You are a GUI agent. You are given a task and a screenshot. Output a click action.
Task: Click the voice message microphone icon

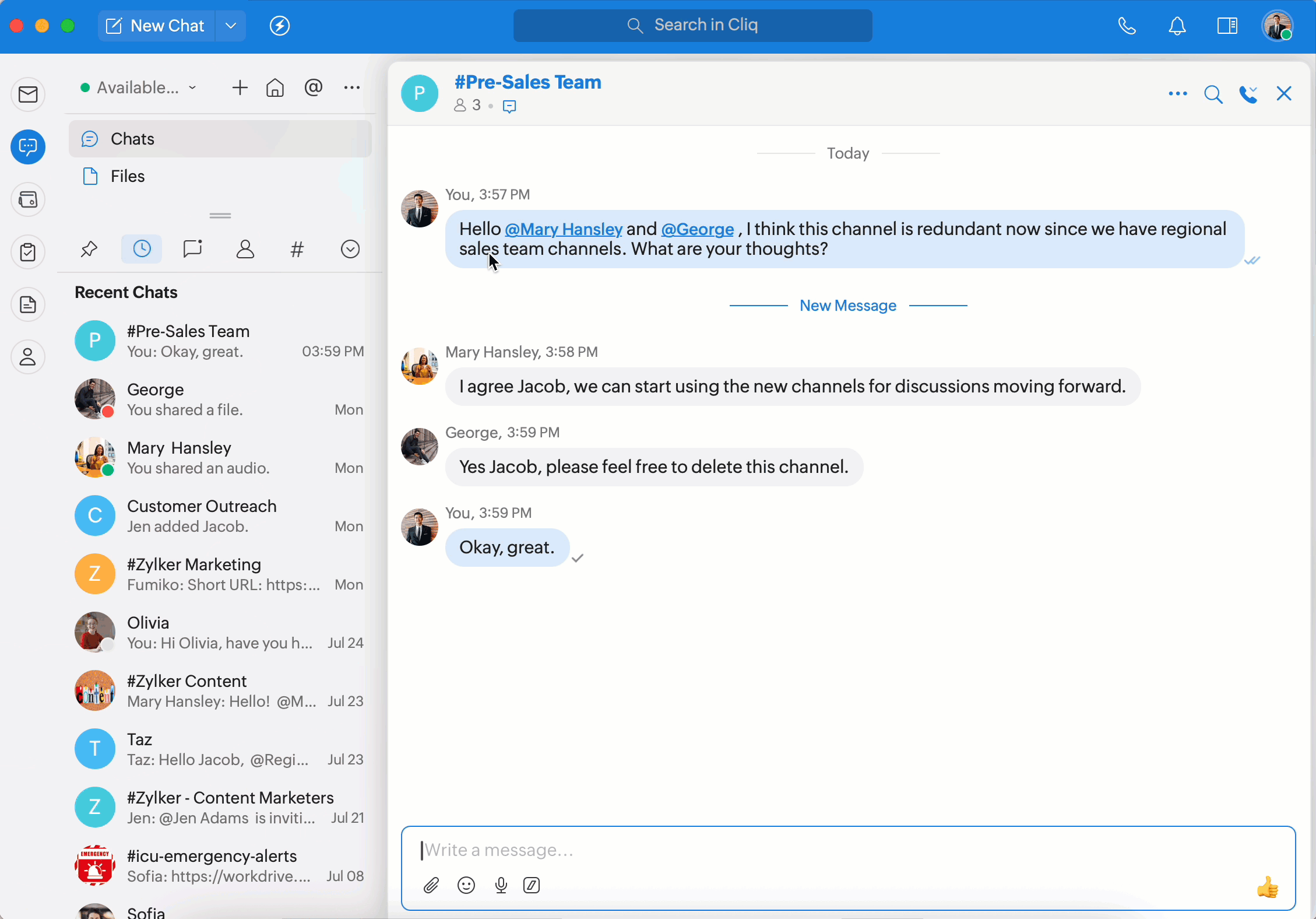pos(501,885)
